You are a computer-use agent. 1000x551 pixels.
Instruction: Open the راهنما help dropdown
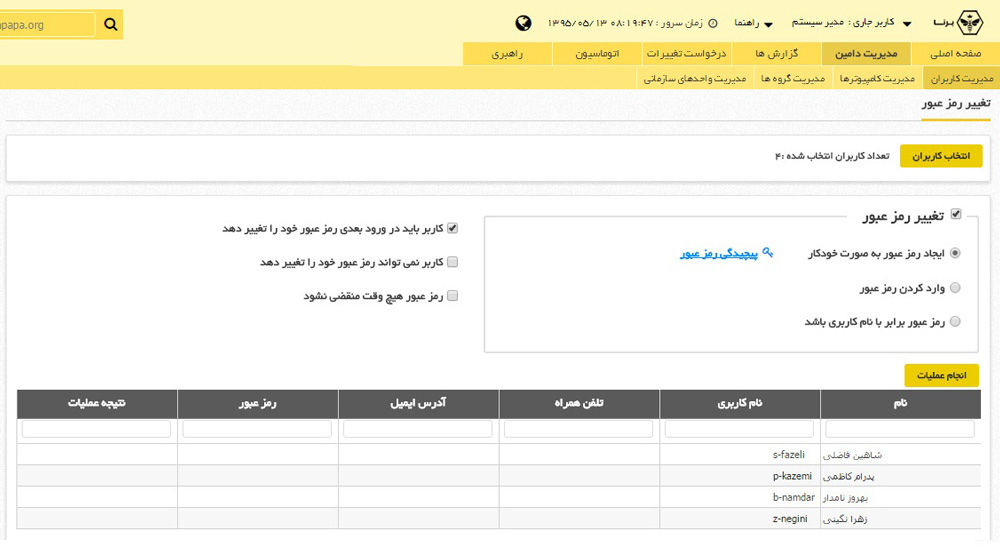click(x=755, y=23)
